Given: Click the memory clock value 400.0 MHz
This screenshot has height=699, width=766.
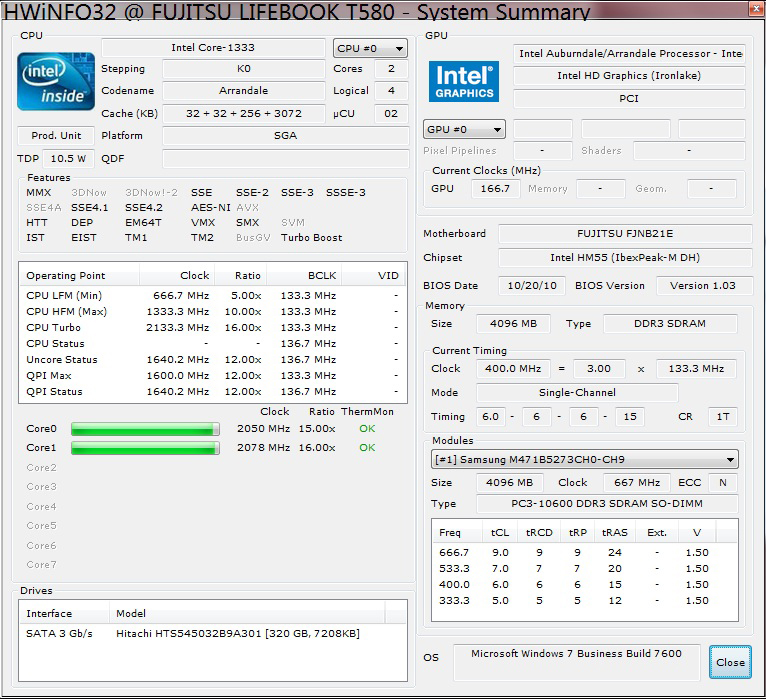Looking at the screenshot, I should tap(513, 369).
